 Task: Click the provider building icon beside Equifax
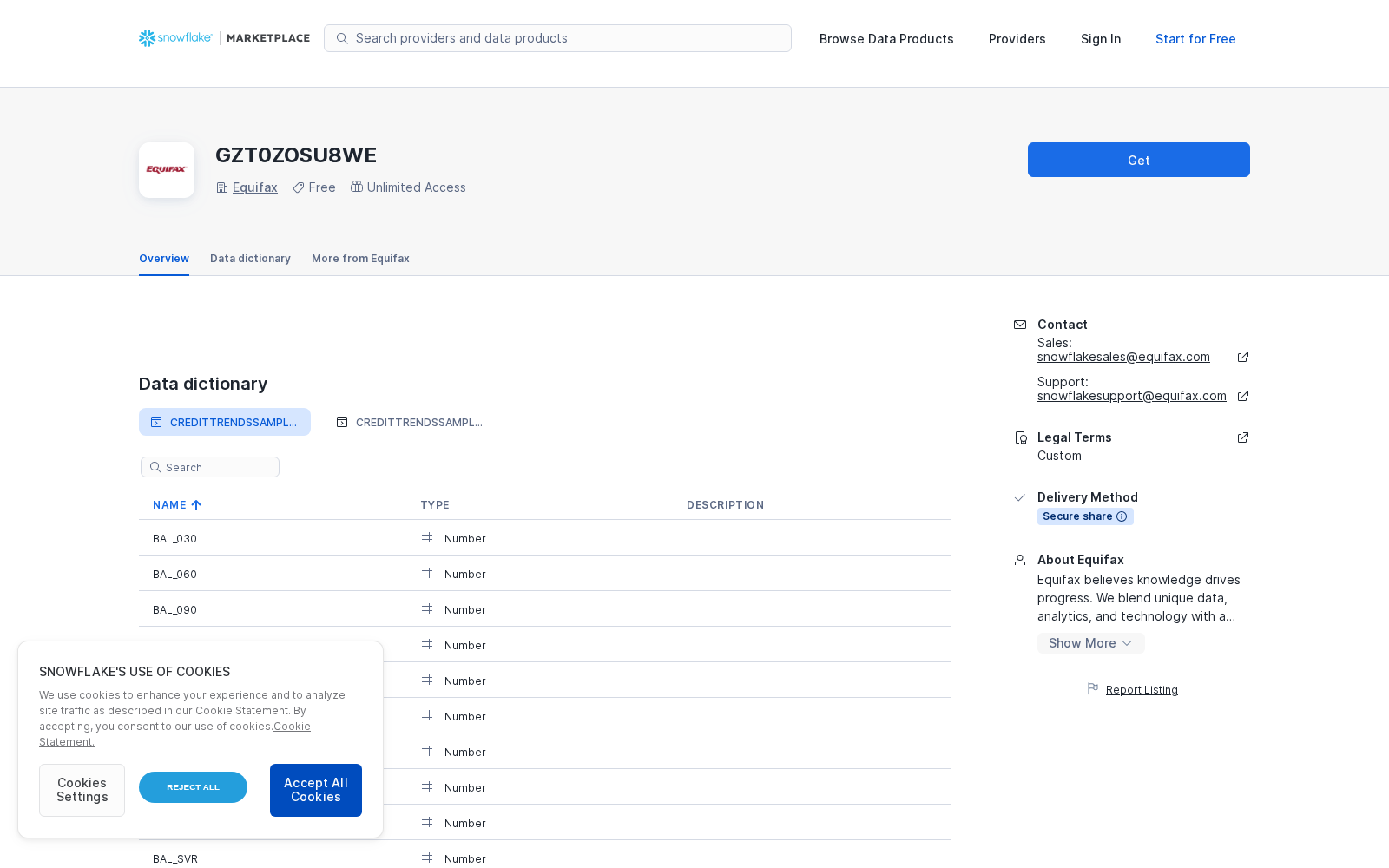[222, 187]
